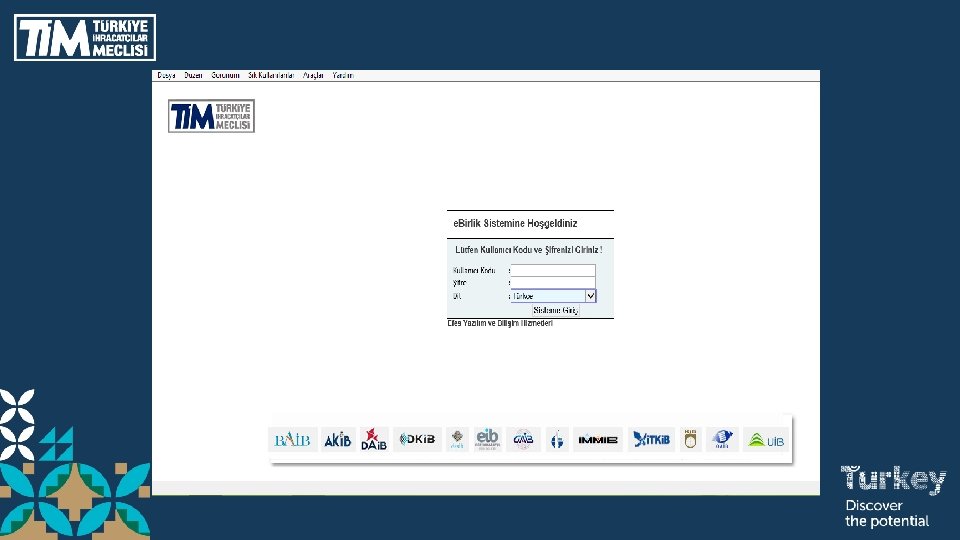
Task: Click the AKİB union logo
Action: (x=338, y=439)
